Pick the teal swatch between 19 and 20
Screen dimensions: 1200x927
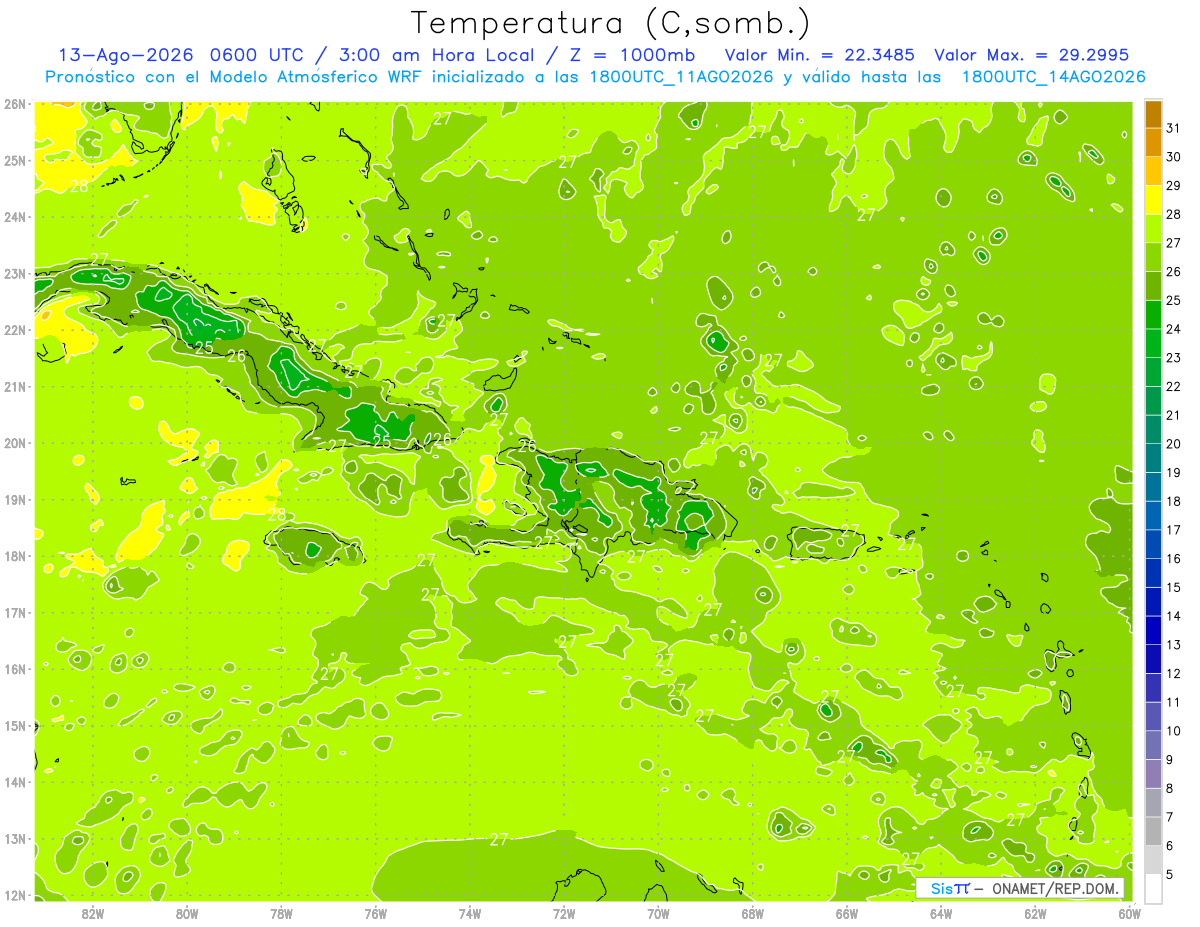1153,459
